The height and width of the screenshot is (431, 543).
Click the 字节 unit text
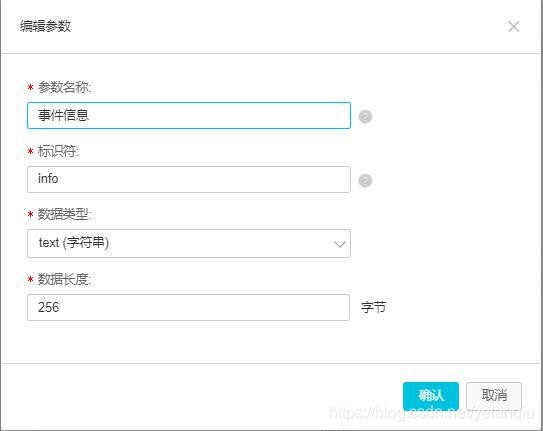[373, 307]
